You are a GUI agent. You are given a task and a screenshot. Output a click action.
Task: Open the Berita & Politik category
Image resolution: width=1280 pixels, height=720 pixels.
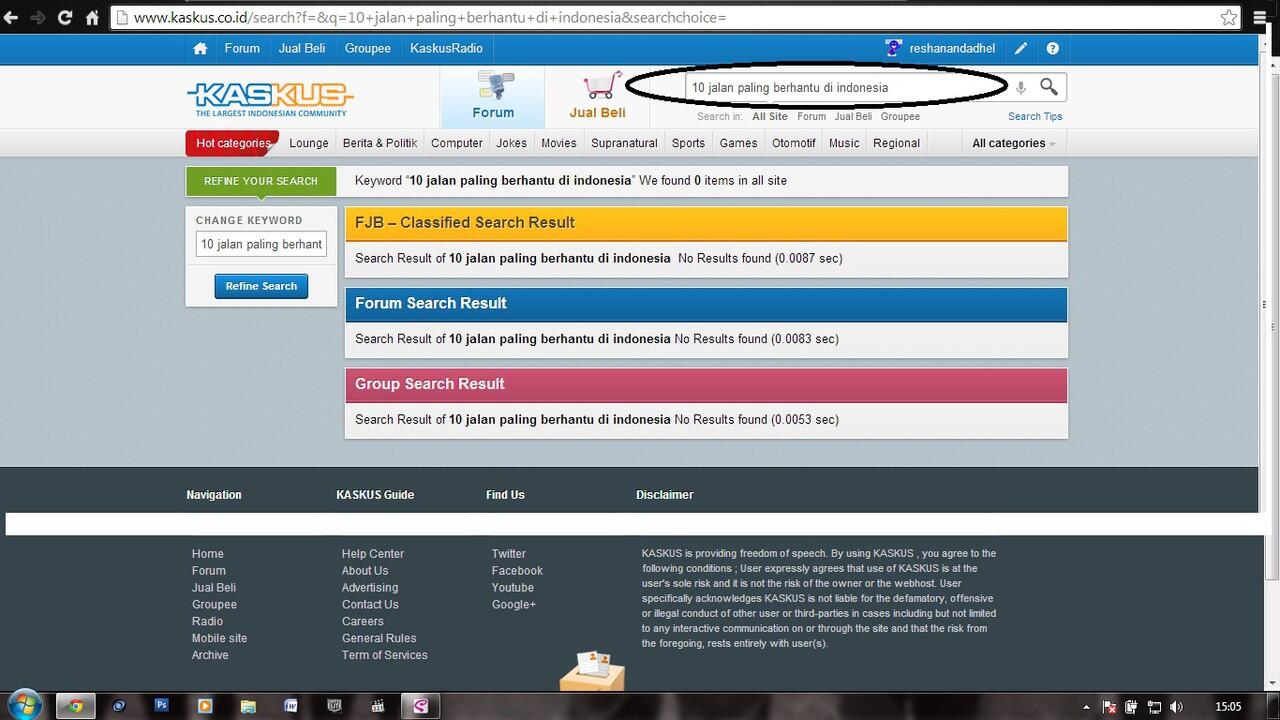click(x=380, y=143)
